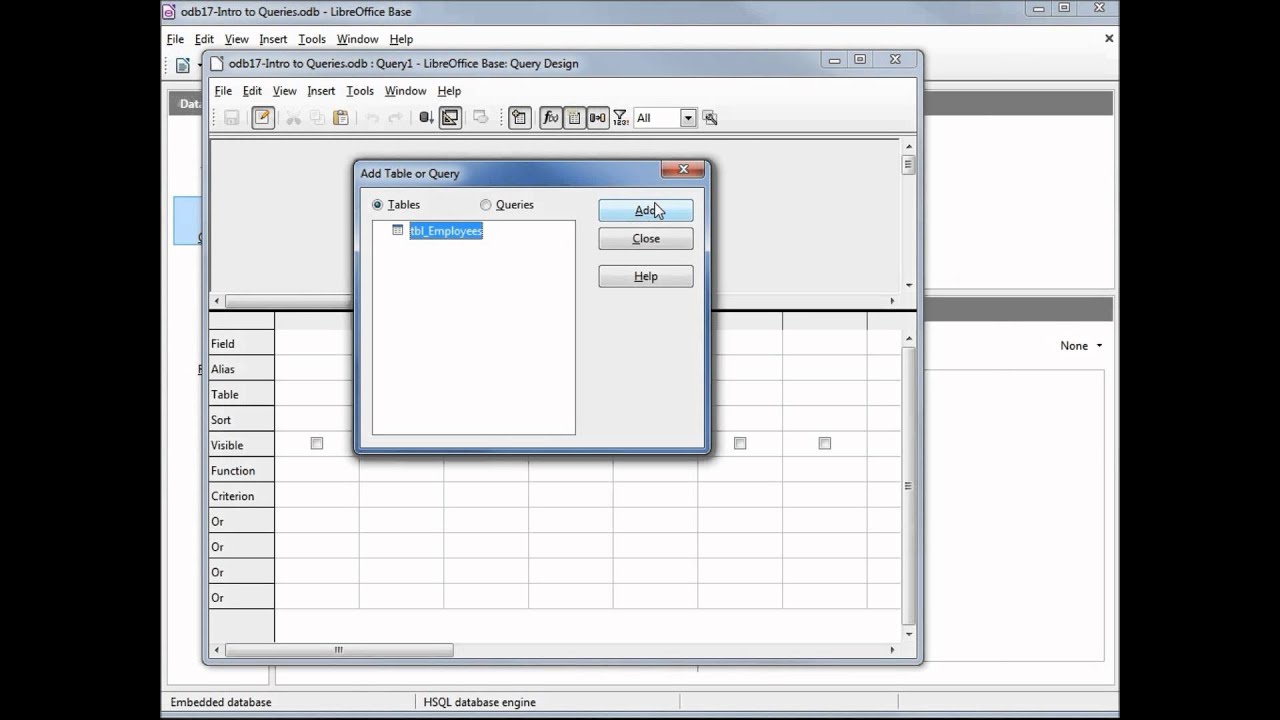Close the document using the X by the main menu bar
This screenshot has height=720, width=1280.
(x=1109, y=38)
